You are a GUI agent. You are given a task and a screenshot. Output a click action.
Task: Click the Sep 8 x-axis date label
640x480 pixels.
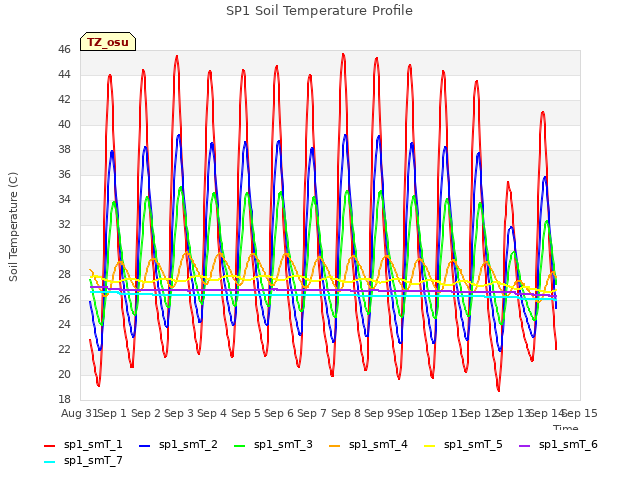point(346,413)
